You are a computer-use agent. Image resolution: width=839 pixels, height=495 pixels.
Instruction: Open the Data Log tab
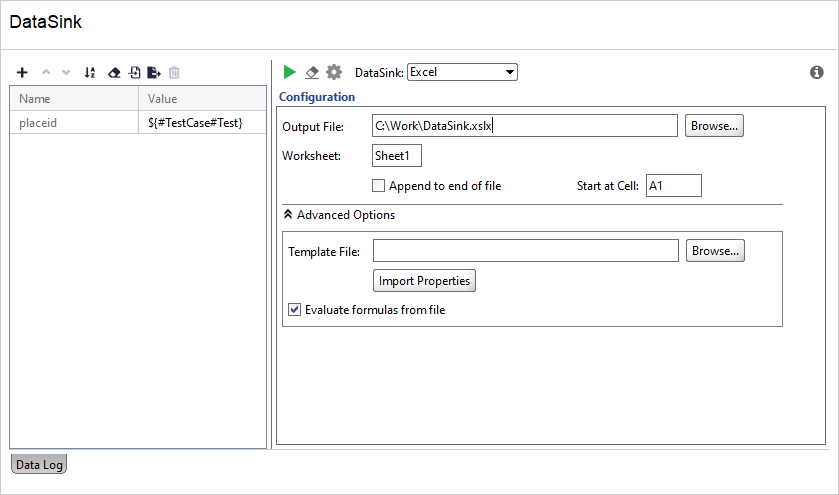[x=39, y=464]
